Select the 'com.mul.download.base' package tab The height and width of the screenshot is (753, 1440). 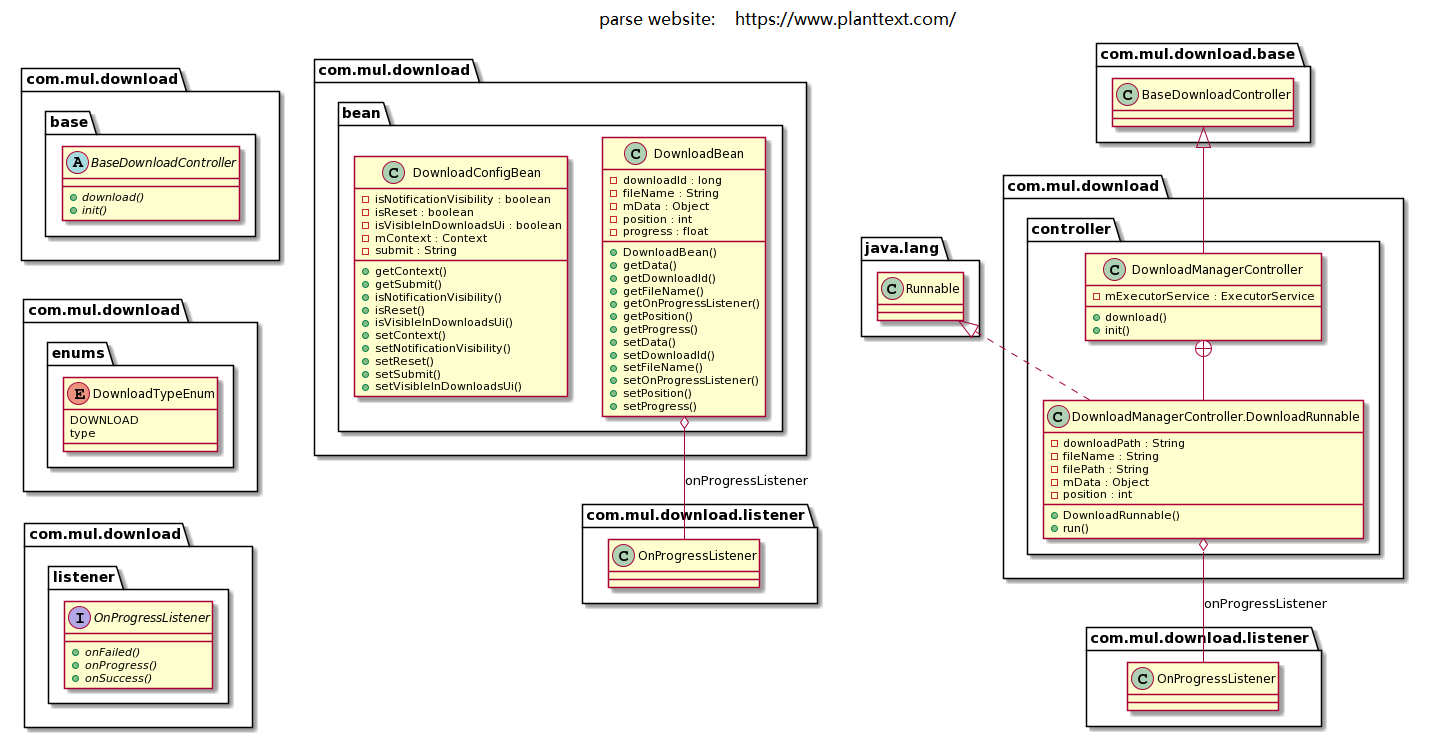pos(1198,53)
